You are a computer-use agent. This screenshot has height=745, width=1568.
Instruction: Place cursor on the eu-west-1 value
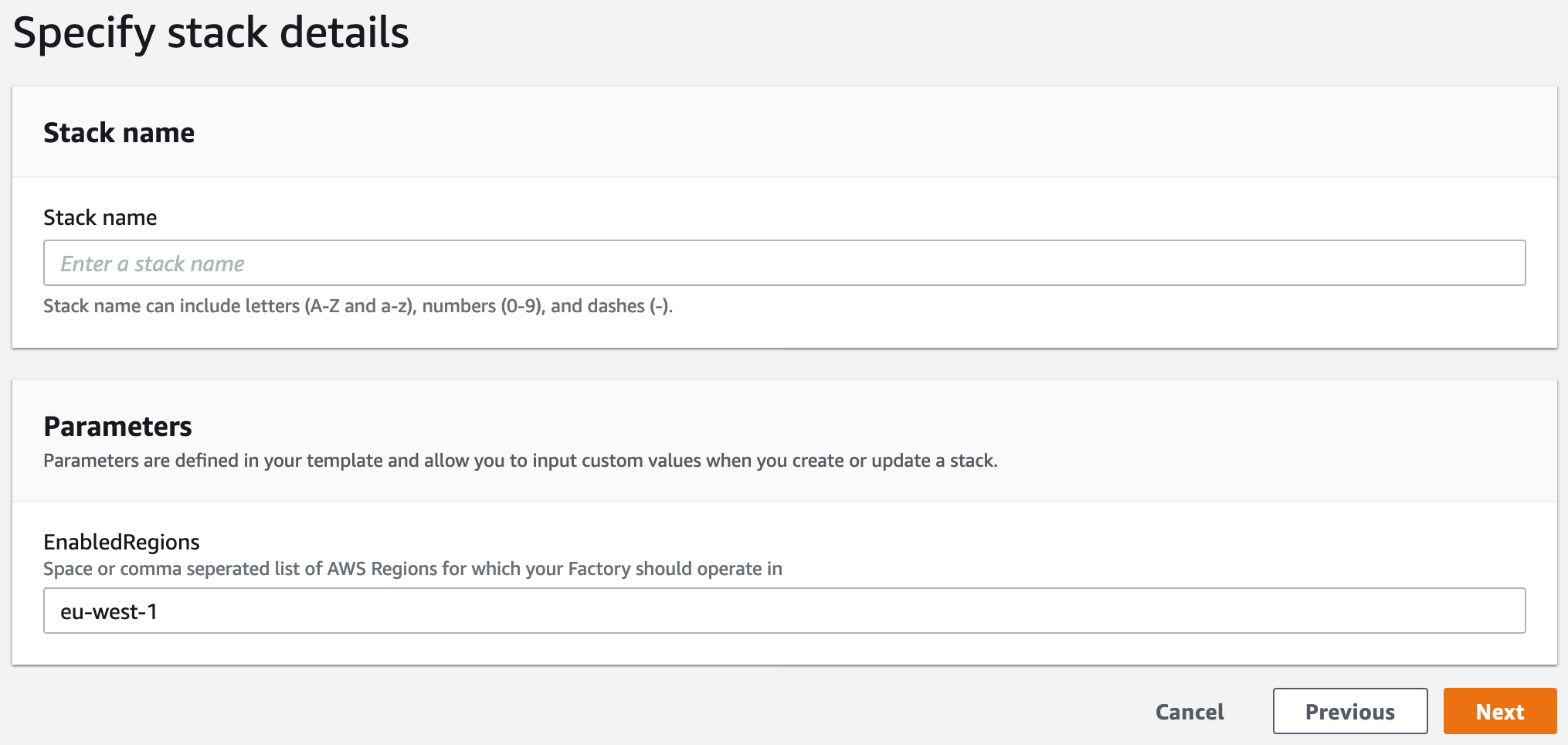(109, 612)
